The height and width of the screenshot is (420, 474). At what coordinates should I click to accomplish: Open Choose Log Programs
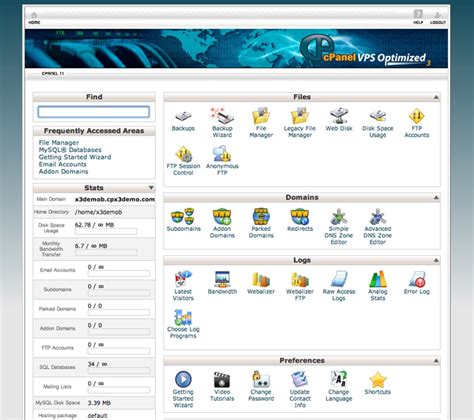pos(183,324)
